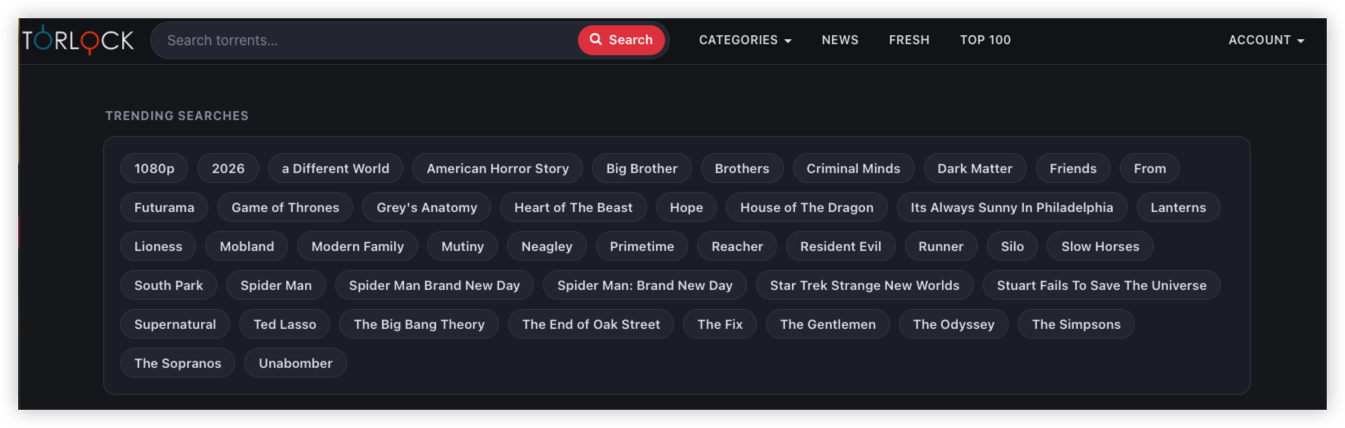Select the Lioness trending search
Screen dimensions: 1345x428
point(159,246)
